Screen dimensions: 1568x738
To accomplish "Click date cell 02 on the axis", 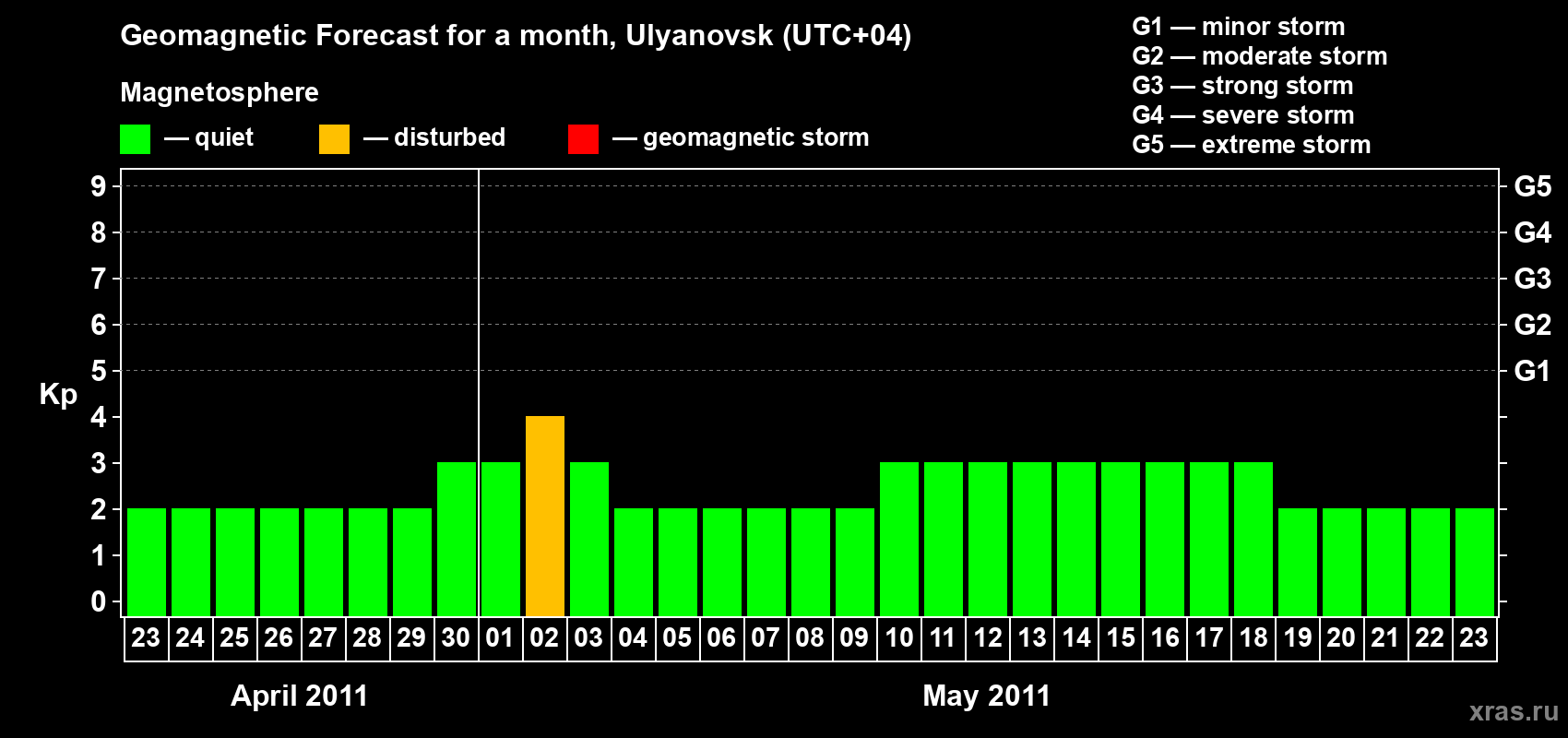I will [544, 638].
